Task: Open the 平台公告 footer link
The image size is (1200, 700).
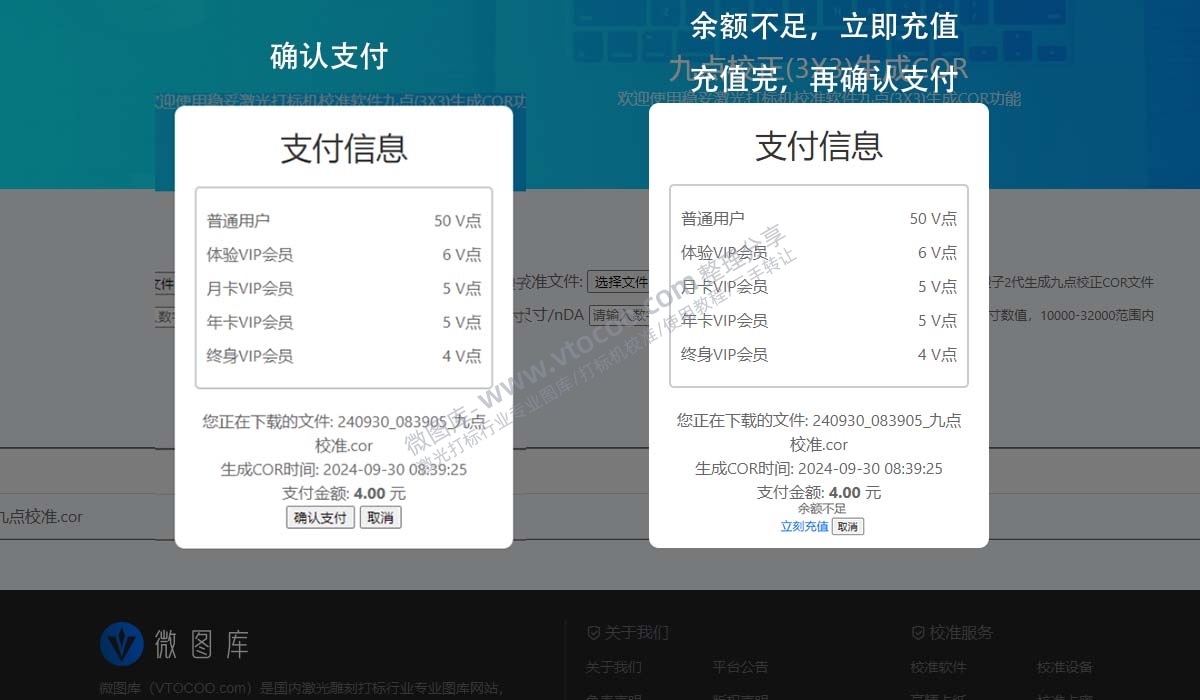Action: pyautogui.click(x=741, y=667)
